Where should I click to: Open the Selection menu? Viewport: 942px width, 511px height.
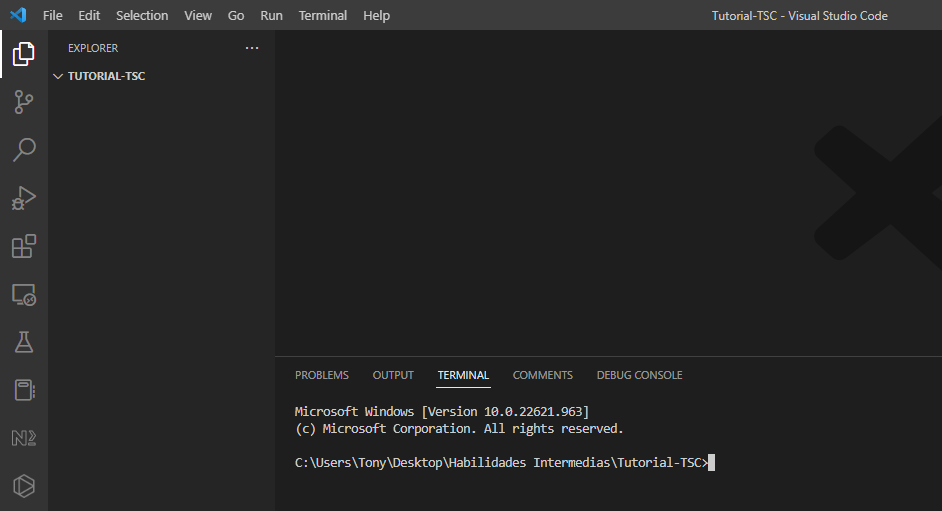pyautogui.click(x=142, y=15)
